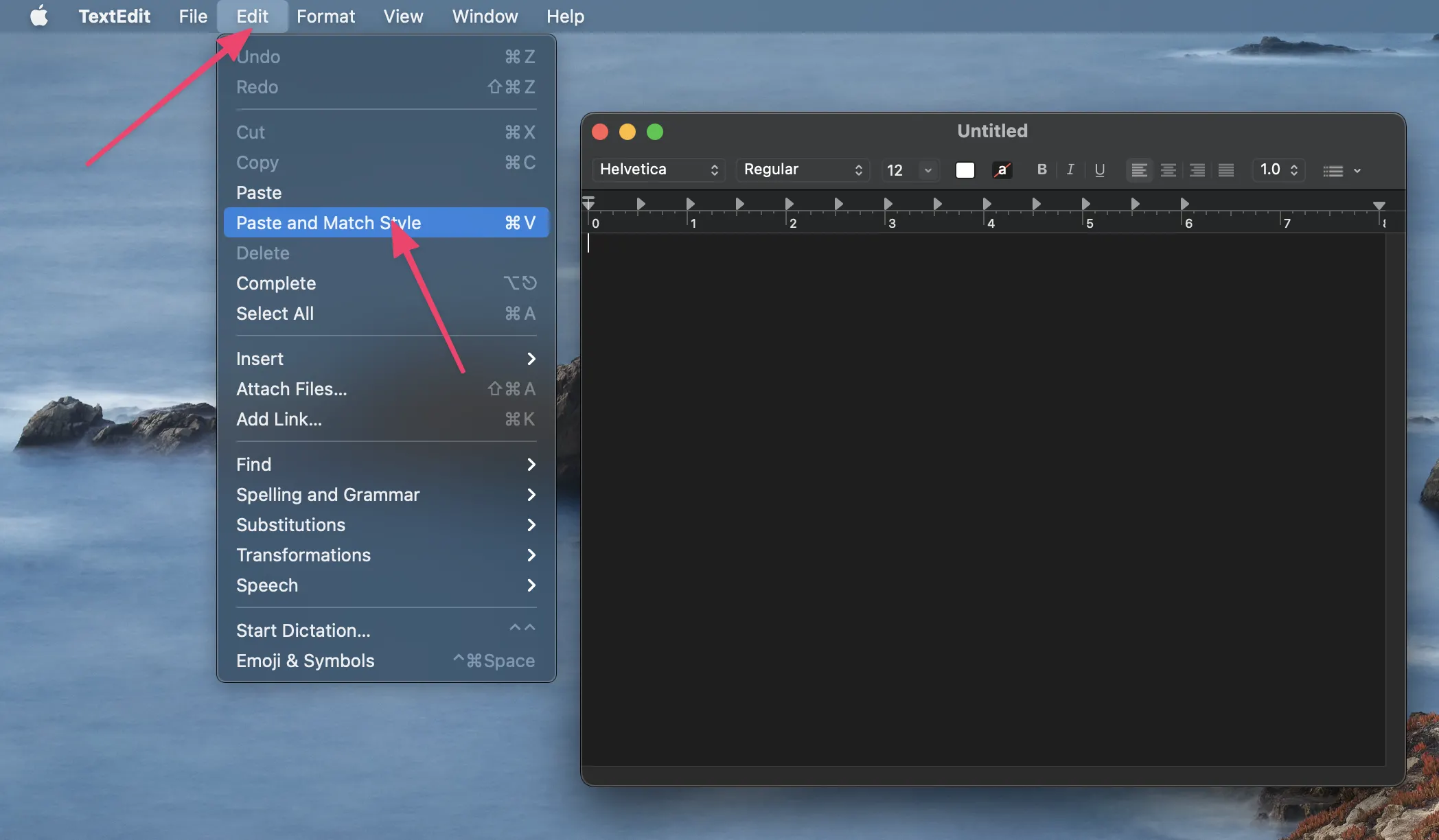Image resolution: width=1439 pixels, height=840 pixels.
Task: Open the text background color swatch
Action: click(1002, 170)
